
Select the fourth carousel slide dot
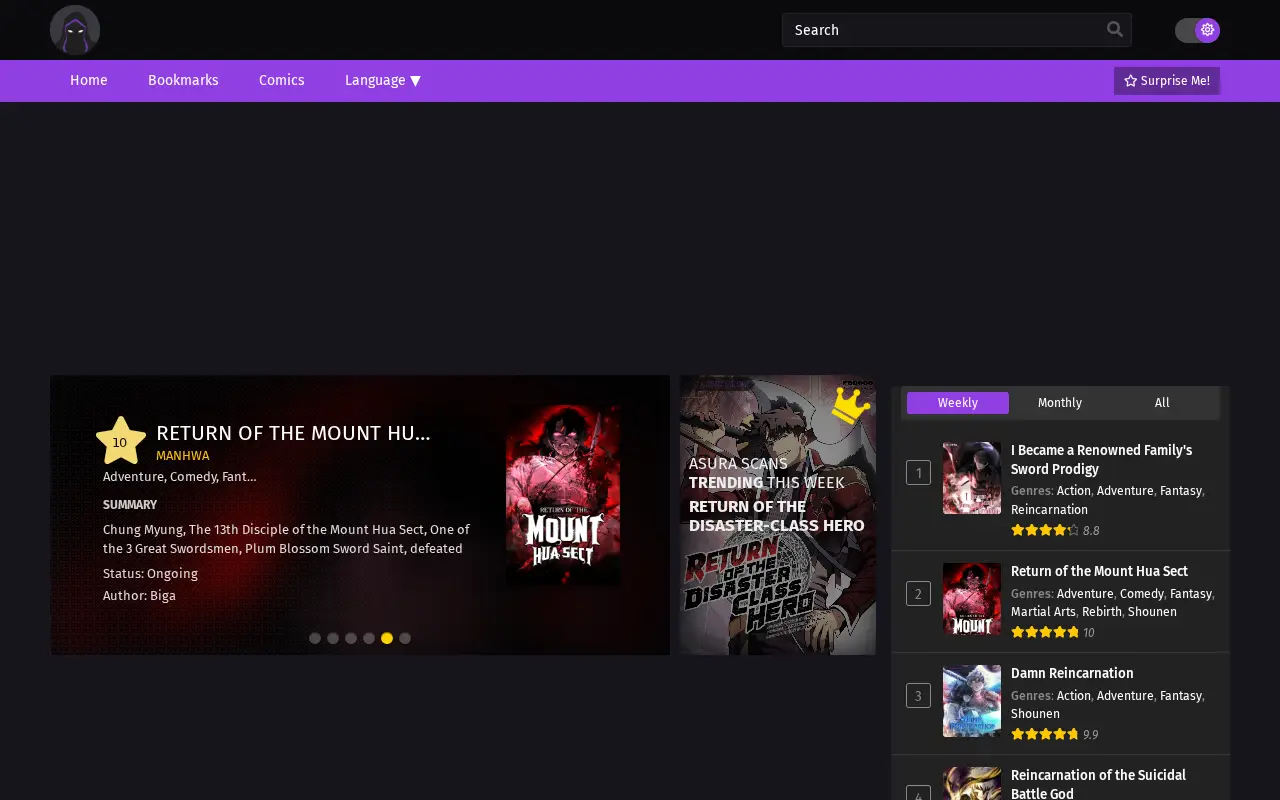(369, 638)
